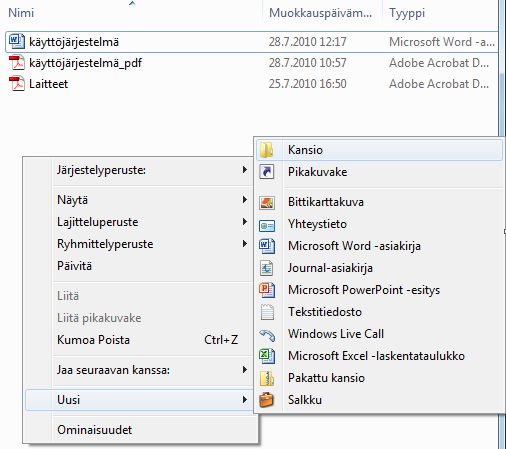Choose Lajitteluperuste in the context menu
The height and width of the screenshot is (449, 506).
coord(139,222)
